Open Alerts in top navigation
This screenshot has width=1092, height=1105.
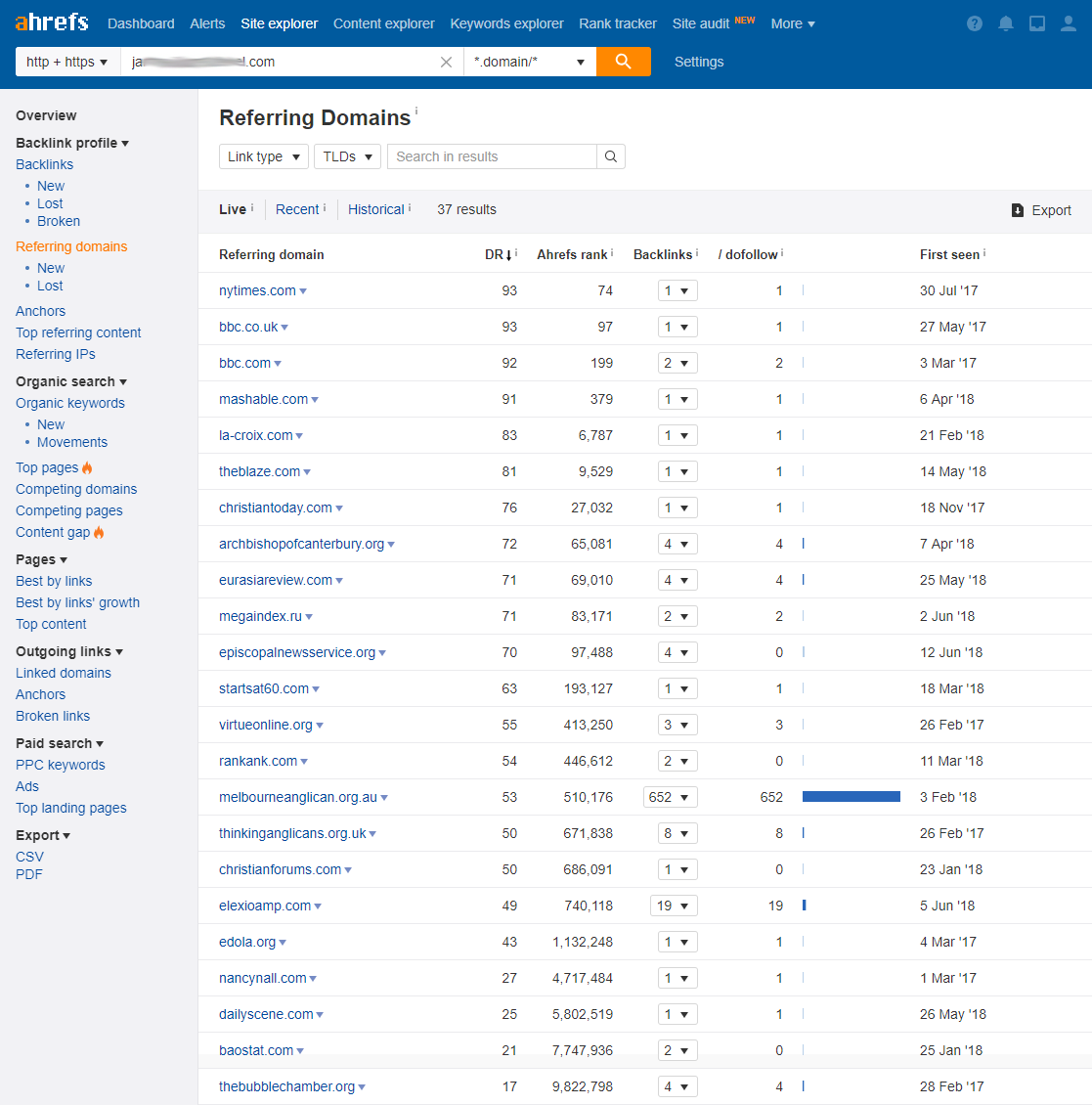[x=207, y=24]
